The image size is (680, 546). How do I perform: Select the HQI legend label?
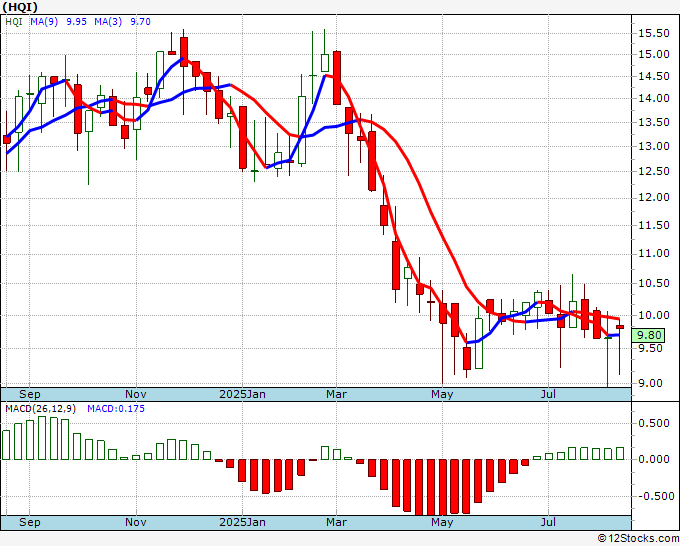pyautogui.click(x=14, y=22)
